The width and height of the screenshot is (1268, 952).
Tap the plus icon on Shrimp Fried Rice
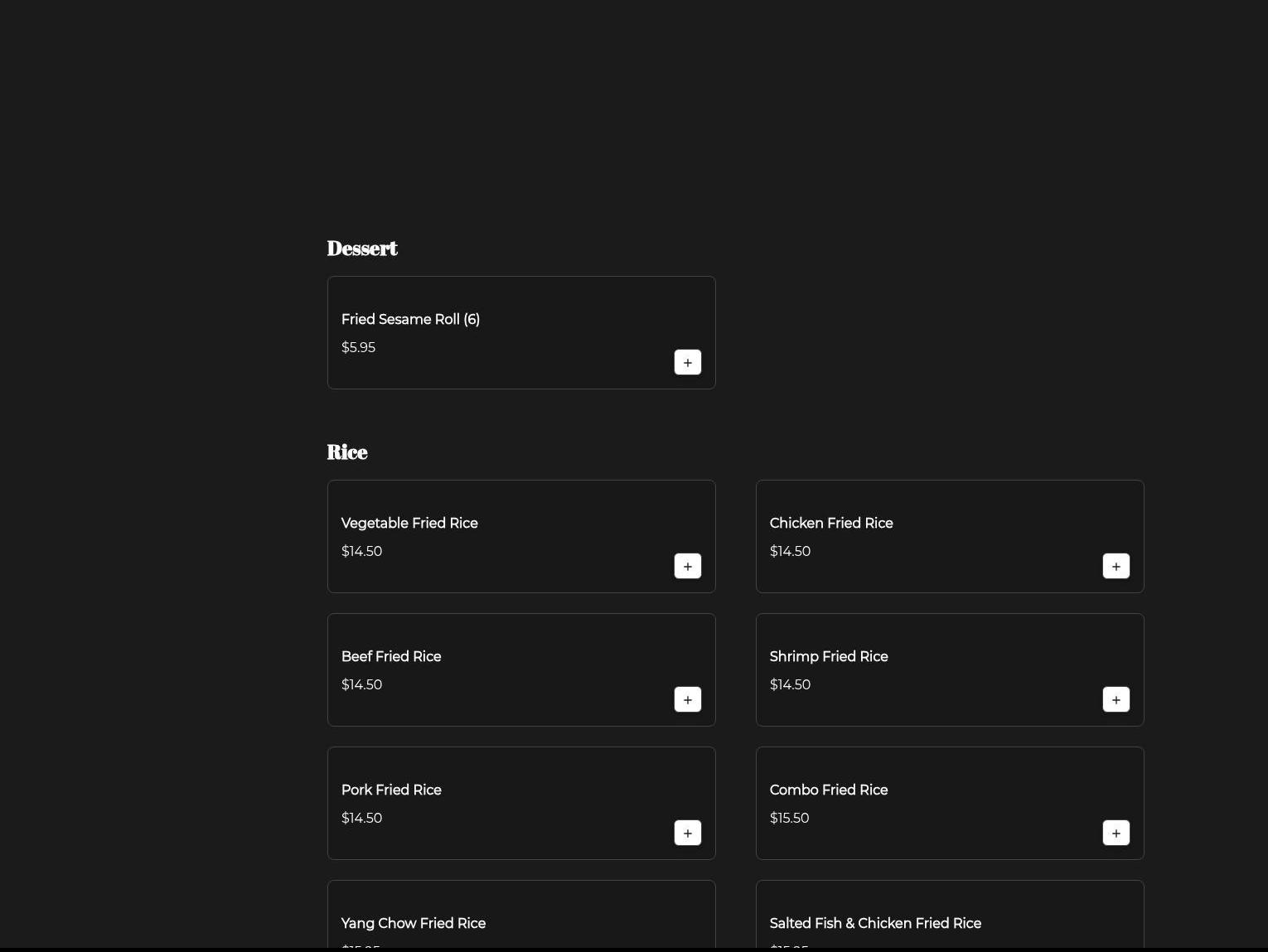[x=1116, y=699]
